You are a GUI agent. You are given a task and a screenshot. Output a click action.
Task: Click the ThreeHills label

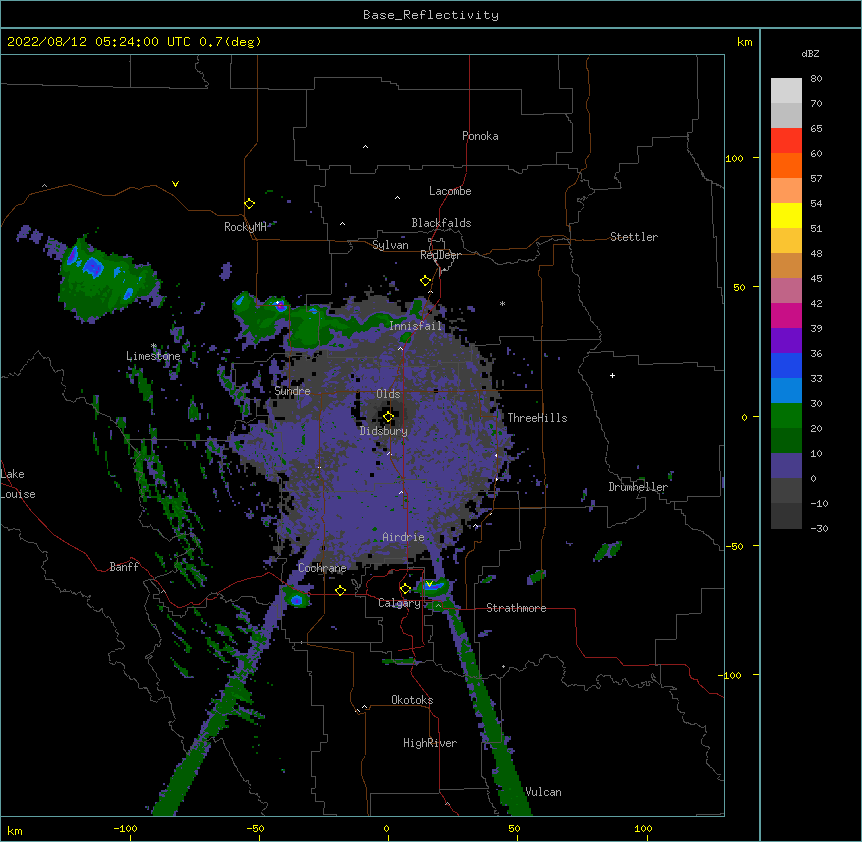tap(537, 418)
